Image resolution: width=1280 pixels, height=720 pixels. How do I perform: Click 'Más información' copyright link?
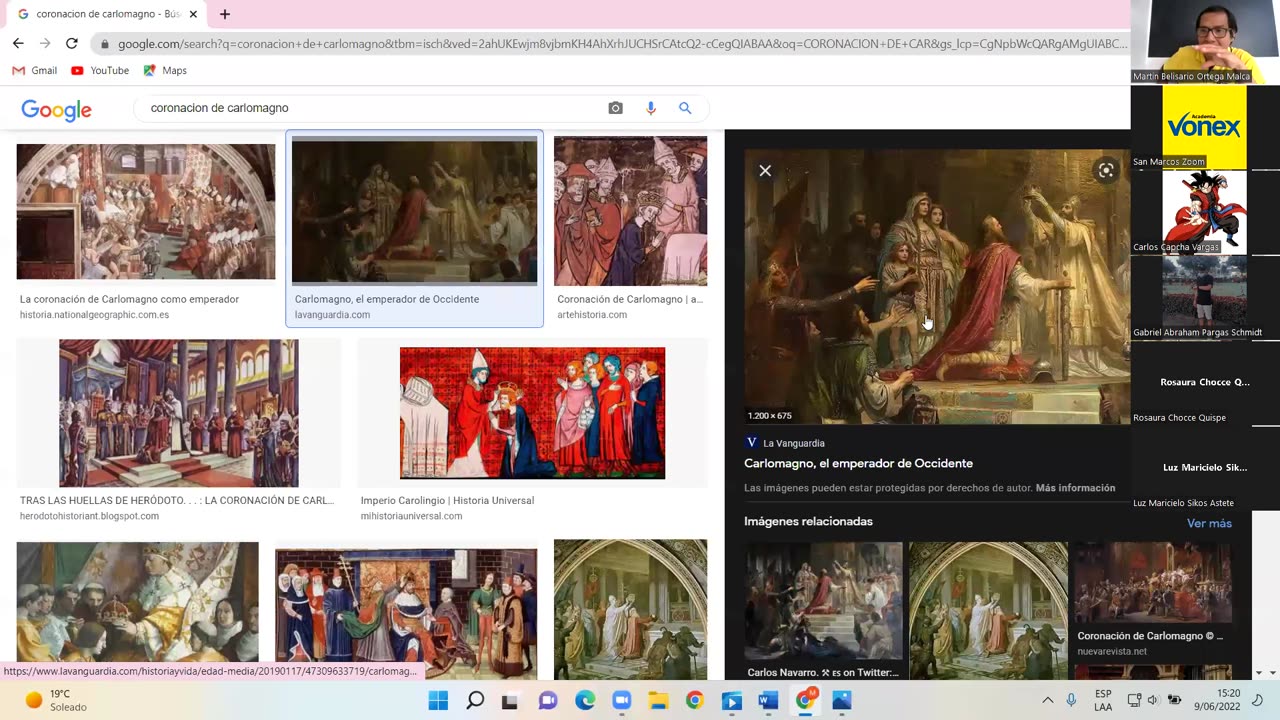[1075, 488]
